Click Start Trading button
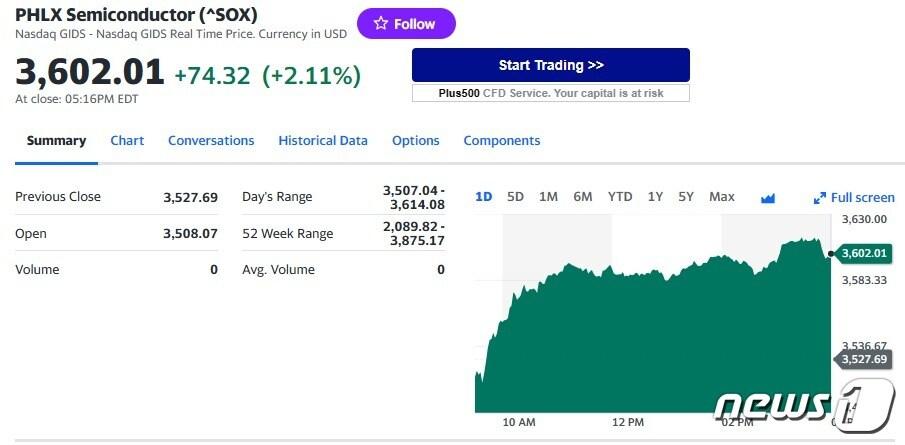The image size is (905, 445). 551,65
